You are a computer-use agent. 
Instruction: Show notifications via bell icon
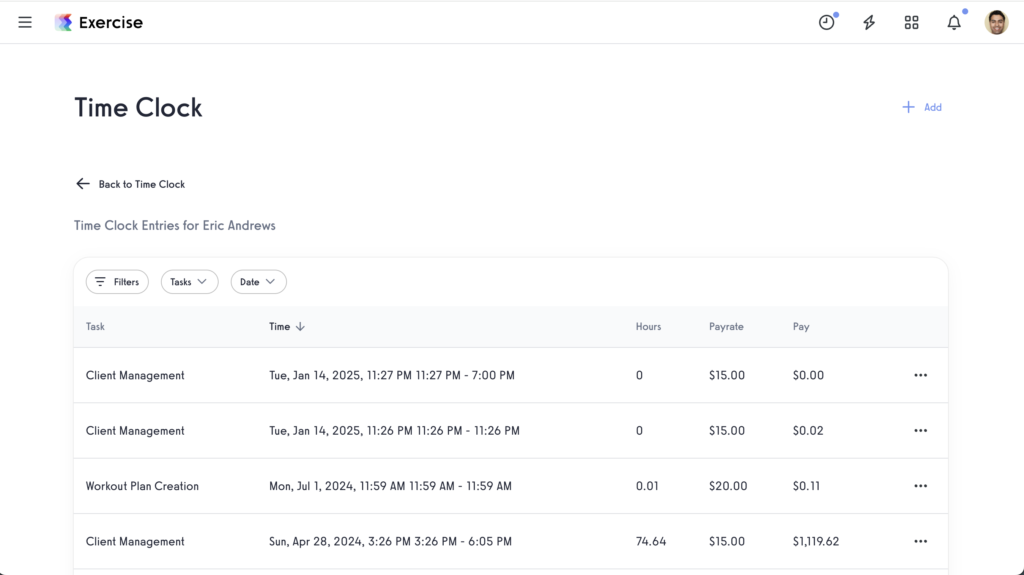click(x=954, y=22)
